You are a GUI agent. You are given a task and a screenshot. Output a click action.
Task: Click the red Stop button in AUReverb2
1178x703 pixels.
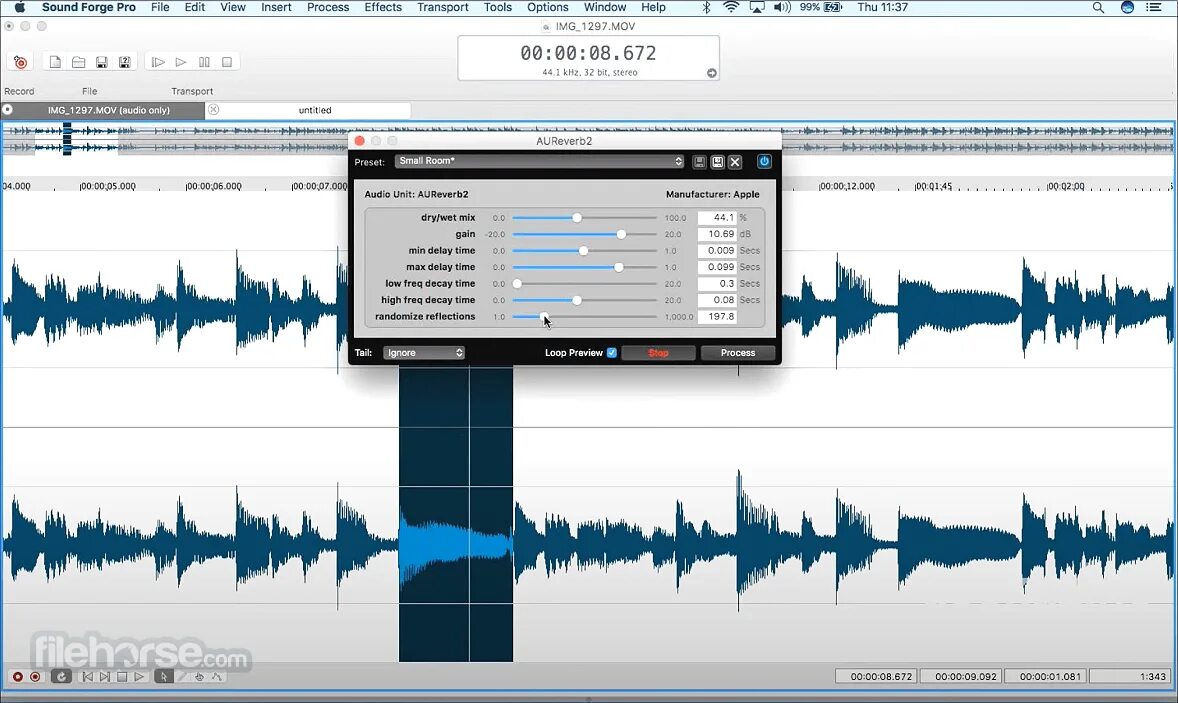click(x=658, y=353)
